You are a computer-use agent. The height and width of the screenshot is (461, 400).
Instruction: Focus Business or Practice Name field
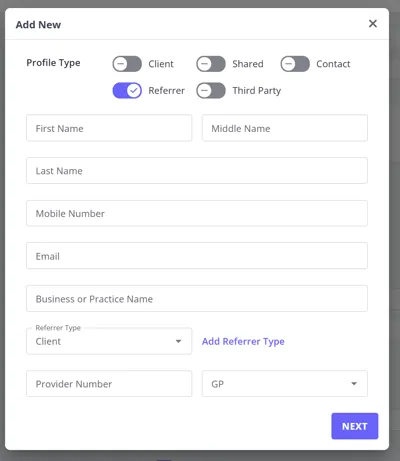pyautogui.click(x=197, y=299)
